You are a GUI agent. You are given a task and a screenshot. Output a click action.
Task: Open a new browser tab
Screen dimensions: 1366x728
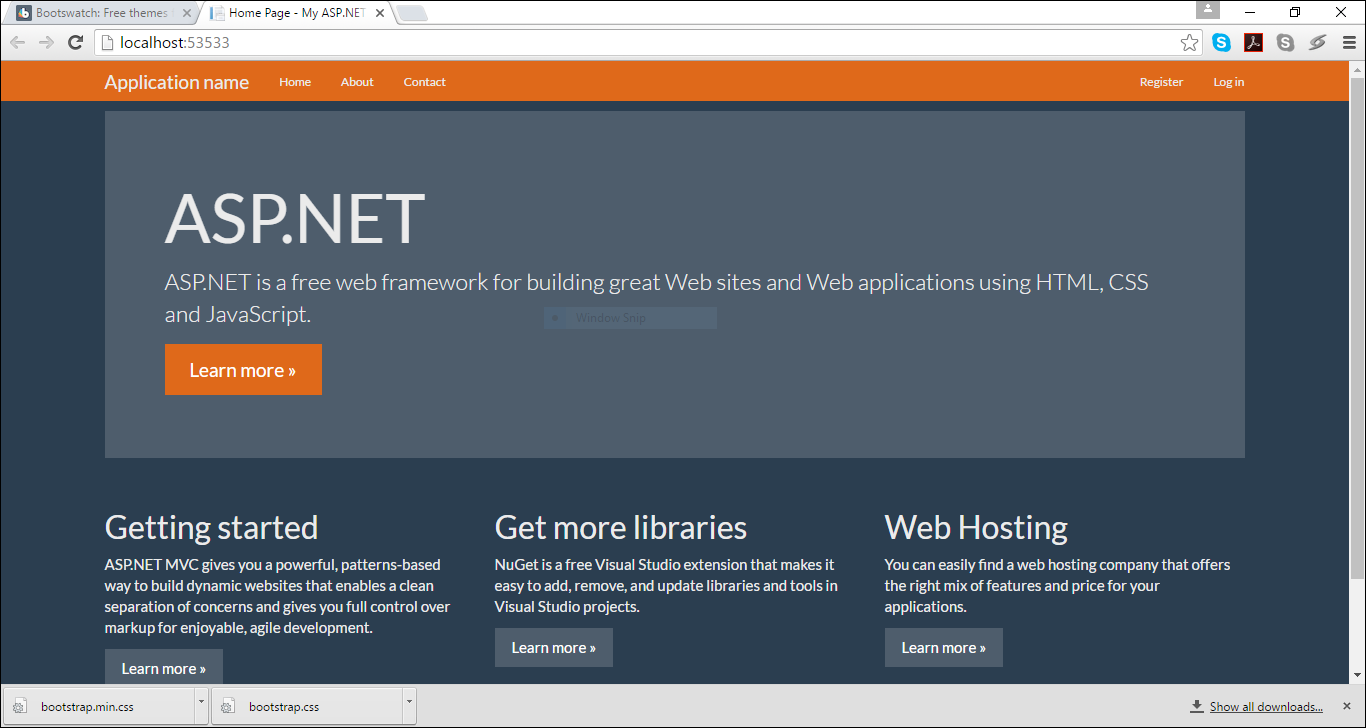[x=412, y=13]
